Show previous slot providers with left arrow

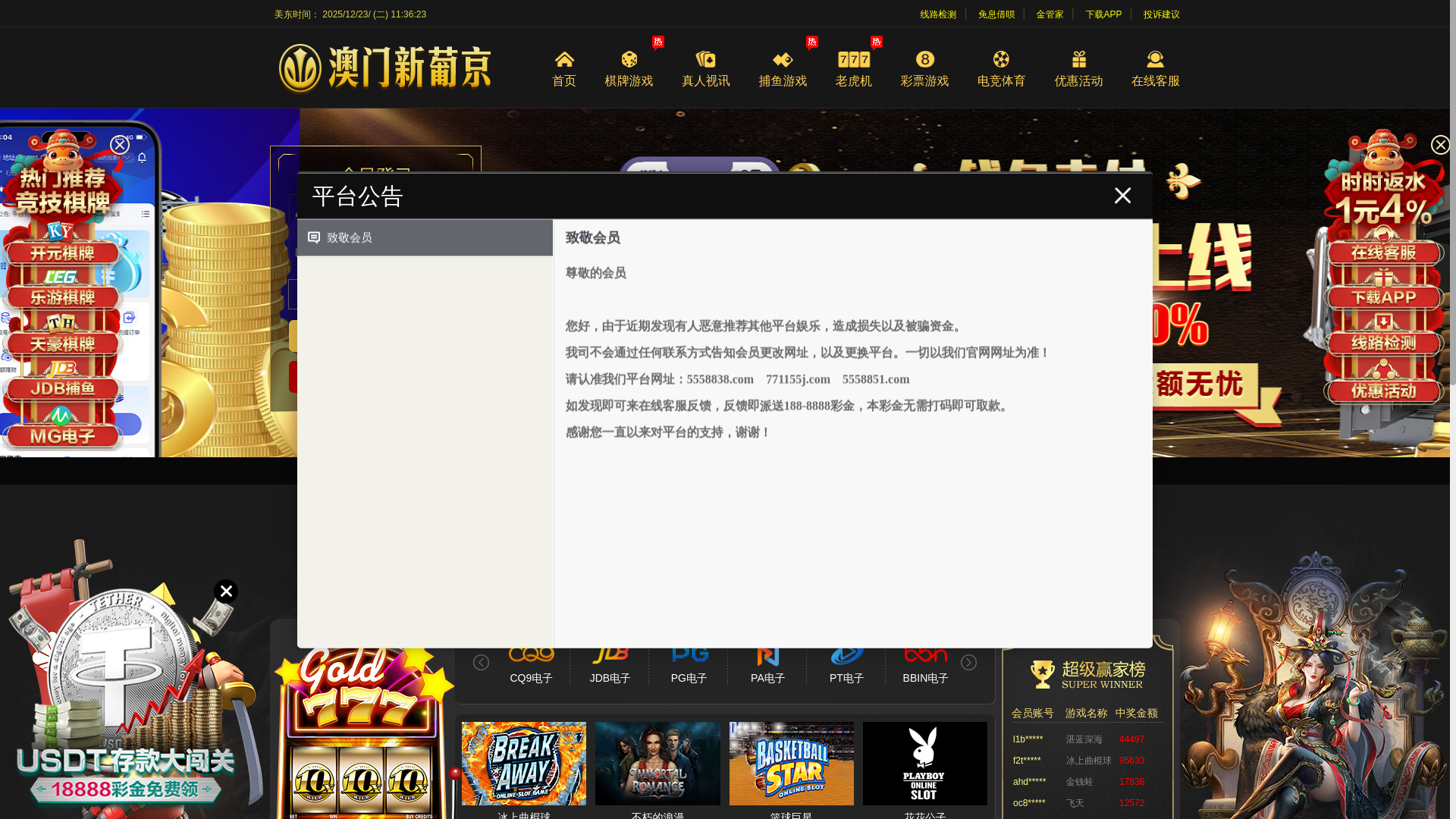481,663
